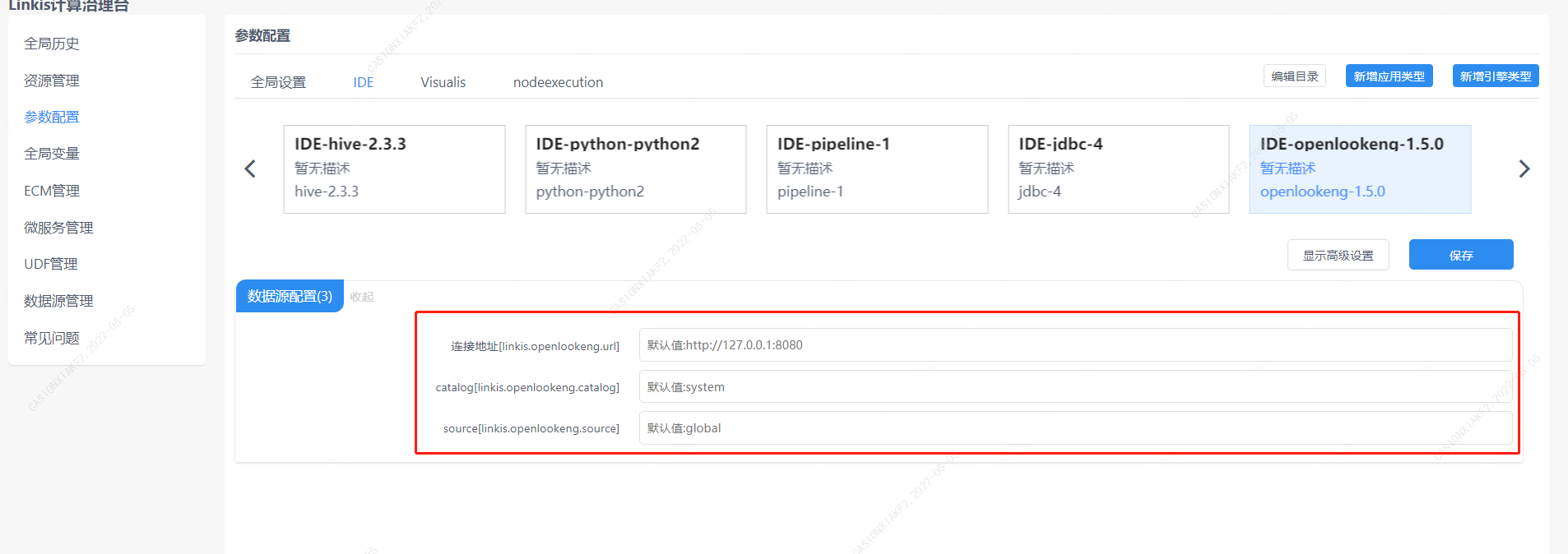Switch to the Visualis tab

click(443, 82)
